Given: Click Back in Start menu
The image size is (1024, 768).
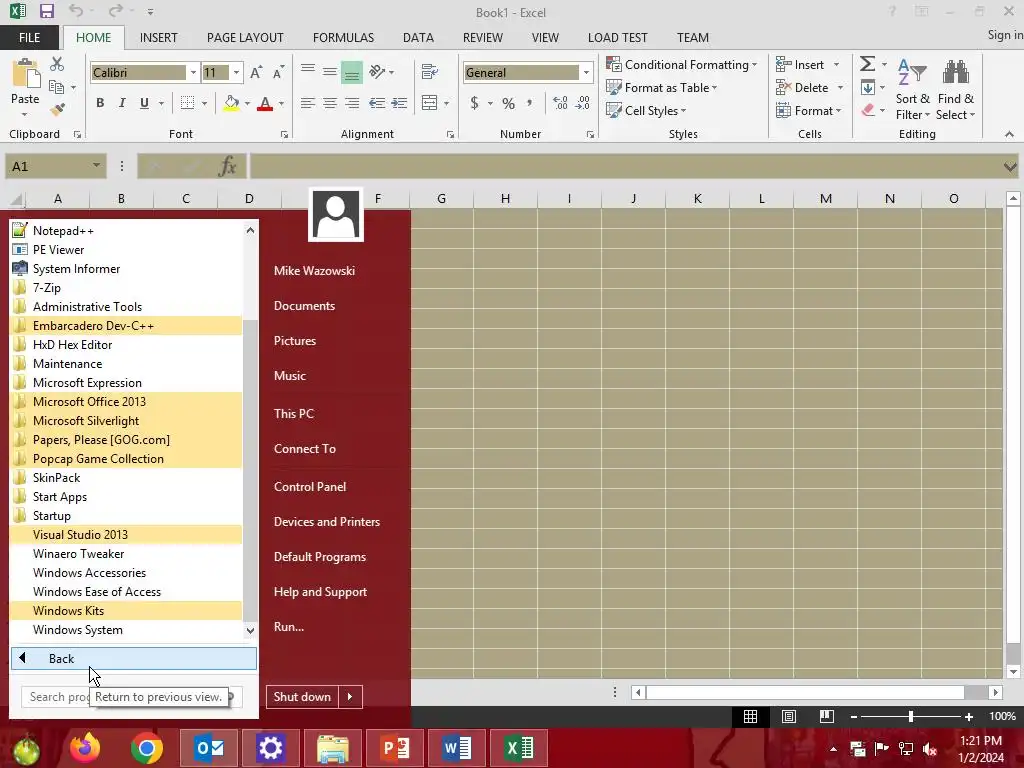Looking at the screenshot, I should (134, 658).
